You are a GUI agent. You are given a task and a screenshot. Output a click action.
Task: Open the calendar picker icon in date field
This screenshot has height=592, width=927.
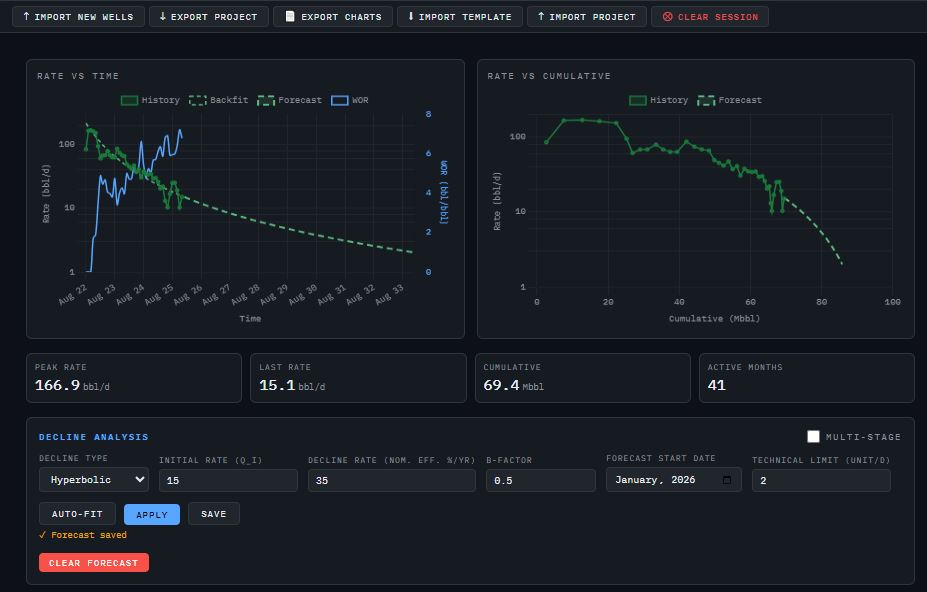pyautogui.click(x=727, y=480)
